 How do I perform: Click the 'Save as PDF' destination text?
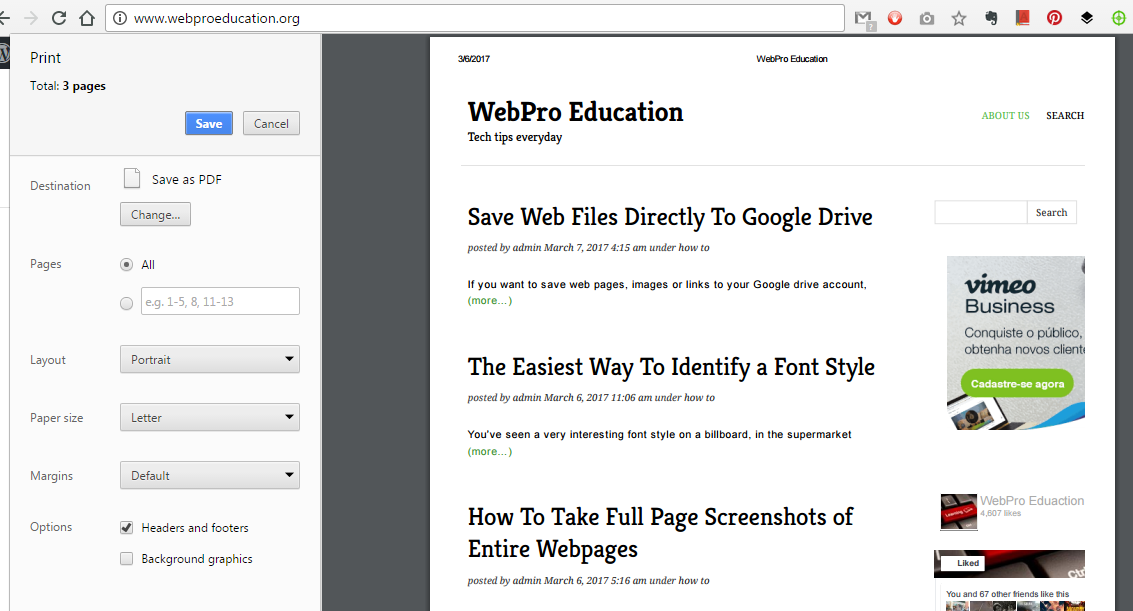coord(186,179)
